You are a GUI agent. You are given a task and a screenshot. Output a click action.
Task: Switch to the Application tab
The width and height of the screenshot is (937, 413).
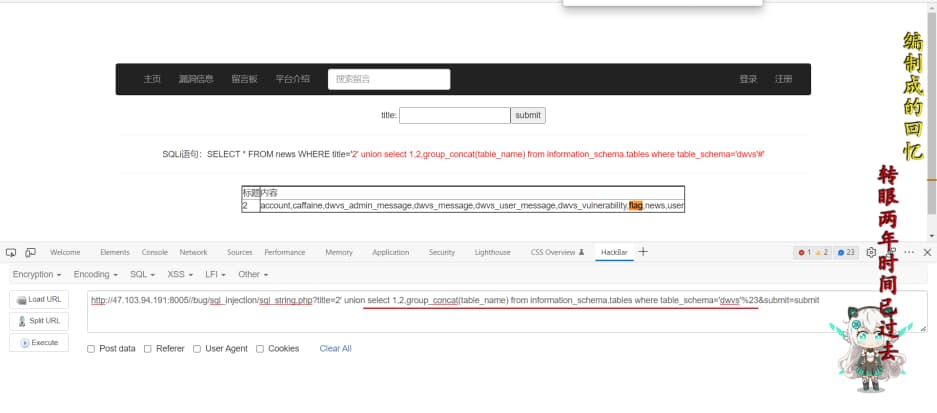pyautogui.click(x=391, y=252)
